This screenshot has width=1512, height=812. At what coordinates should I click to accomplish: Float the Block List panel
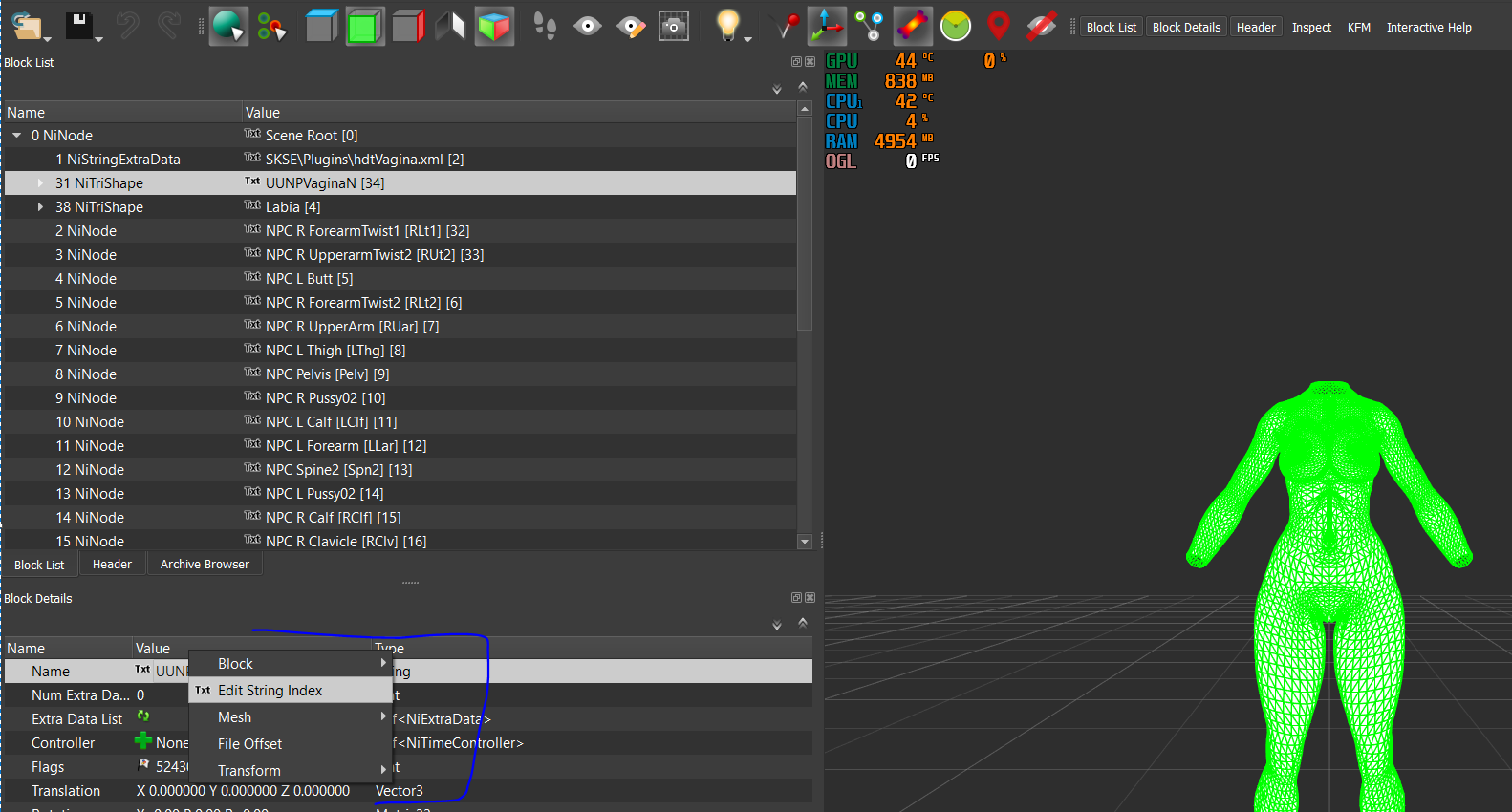point(796,62)
